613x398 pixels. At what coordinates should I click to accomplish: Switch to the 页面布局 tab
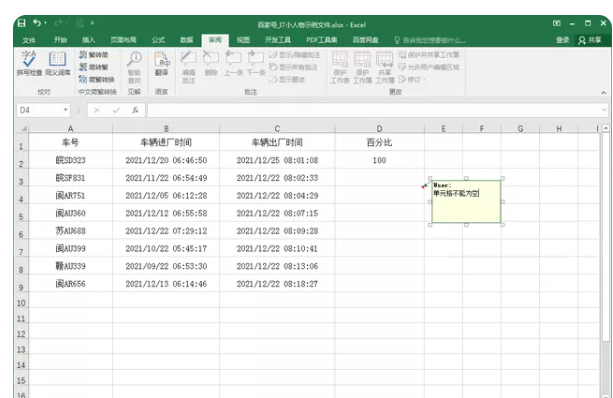coord(123,40)
